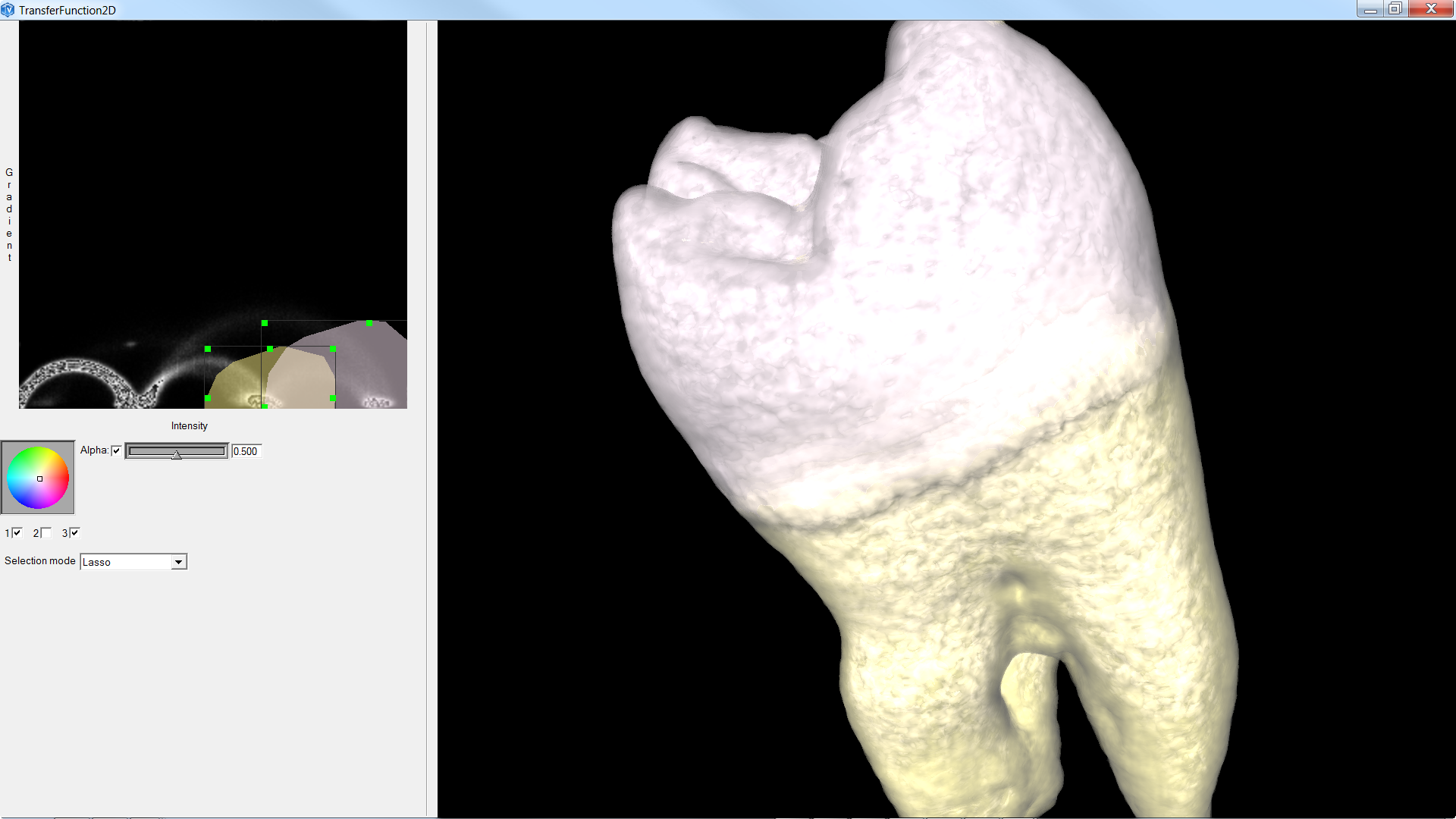Screen dimensions: 1456x819
Task: Select top-middle green handle of yellow region box
Action: (x=270, y=349)
